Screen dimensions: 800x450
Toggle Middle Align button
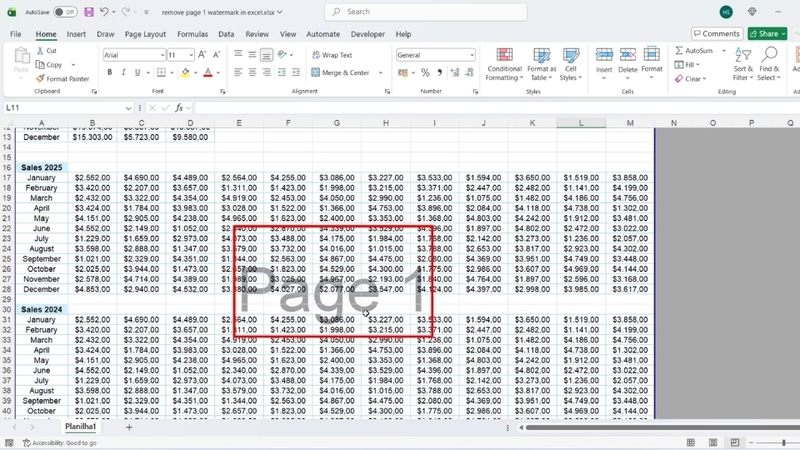(252, 54)
